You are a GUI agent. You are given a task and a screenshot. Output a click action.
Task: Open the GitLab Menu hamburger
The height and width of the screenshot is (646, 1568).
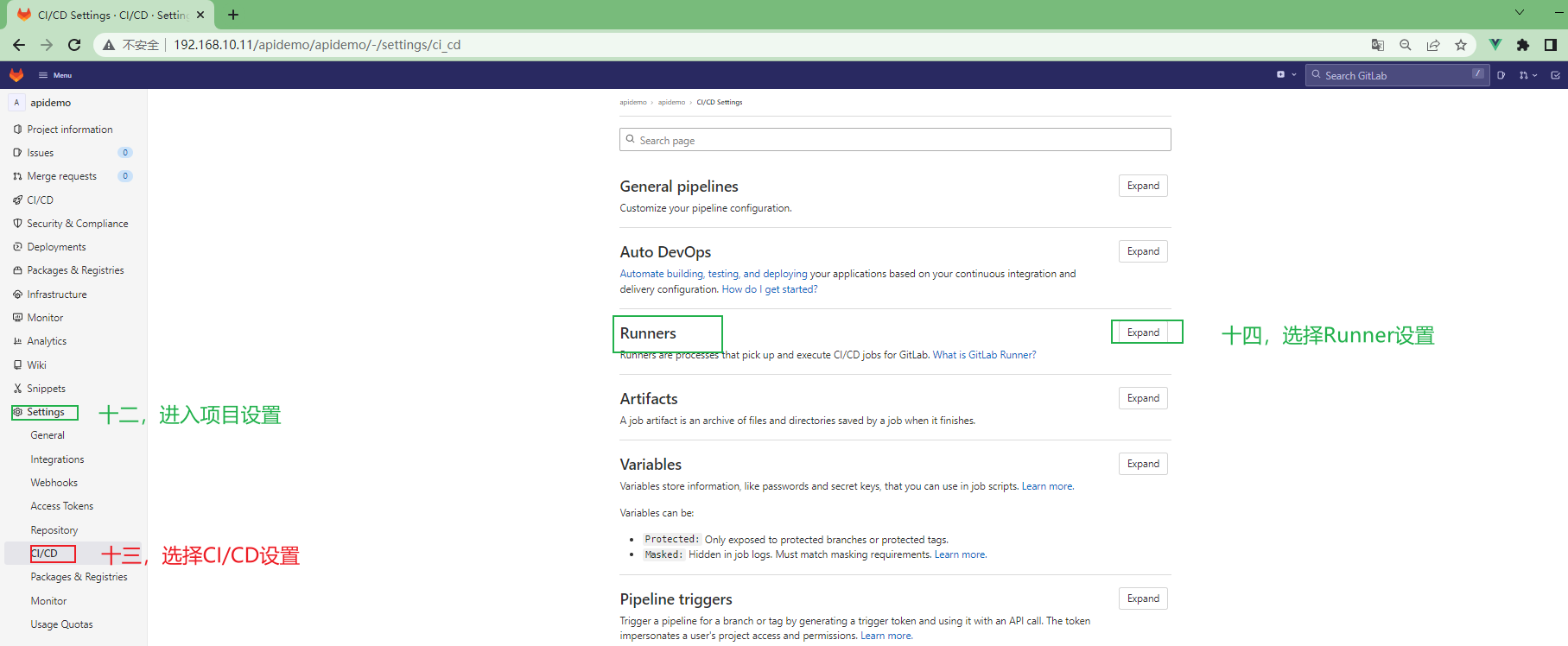[x=55, y=75]
